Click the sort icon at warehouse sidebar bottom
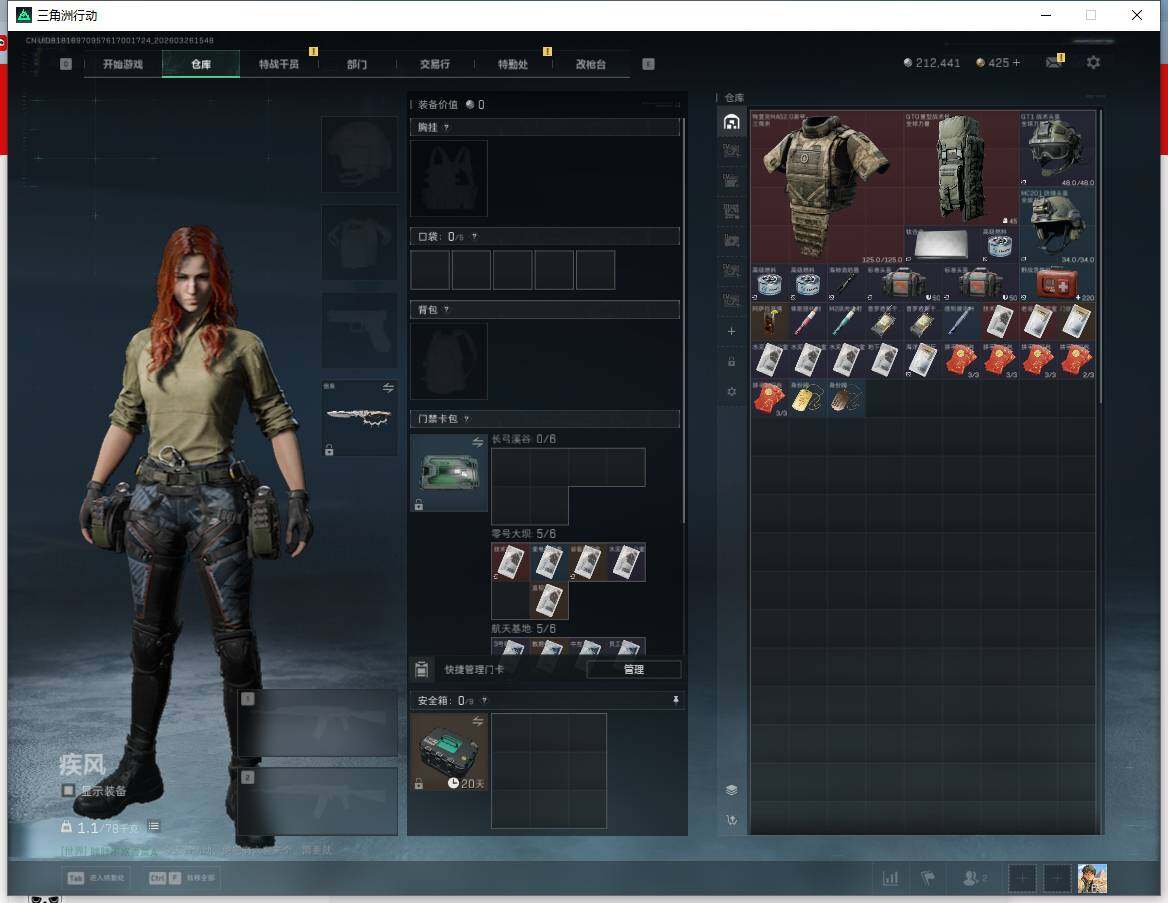 731,820
